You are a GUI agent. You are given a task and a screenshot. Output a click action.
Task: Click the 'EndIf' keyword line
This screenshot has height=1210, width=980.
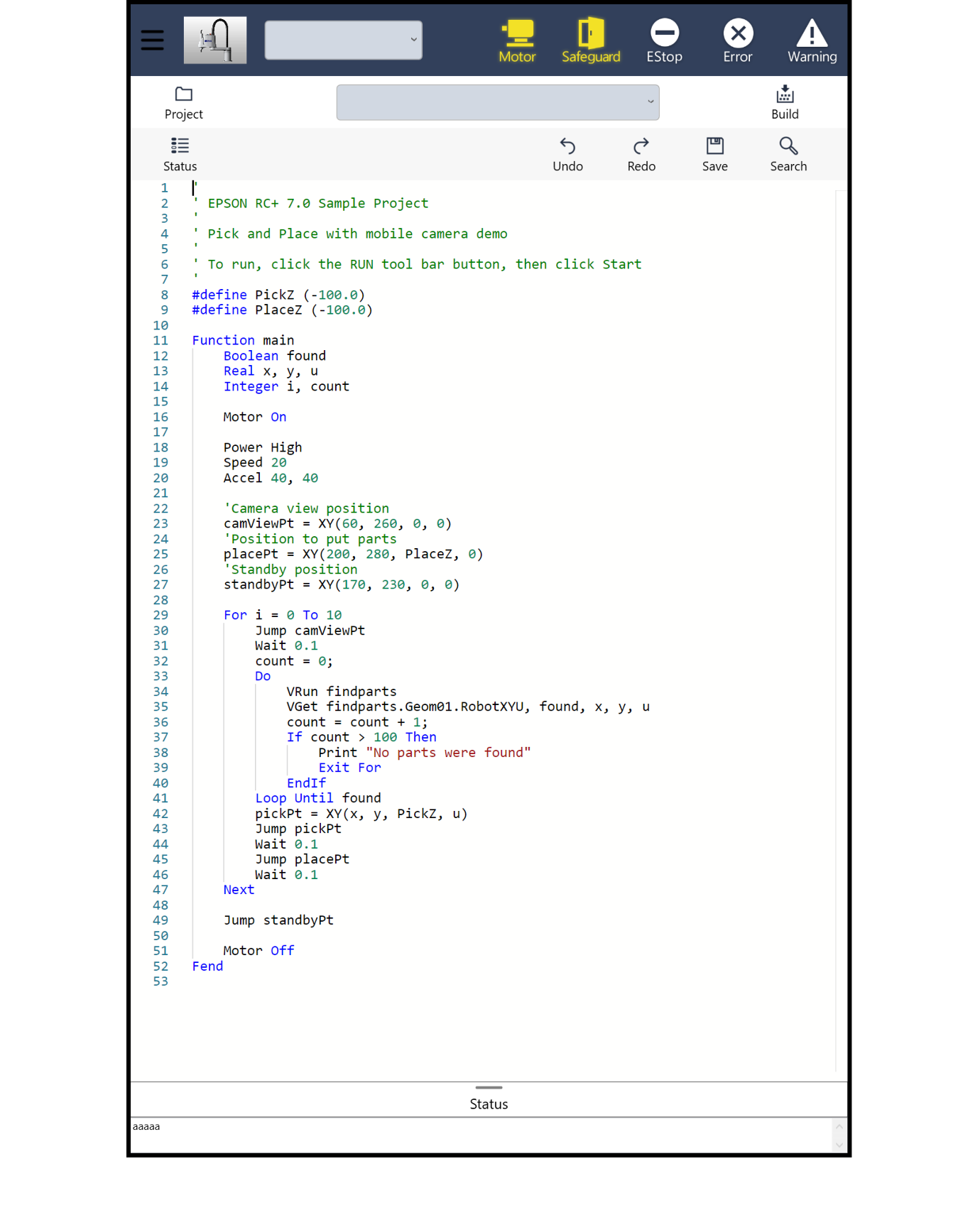pos(306,783)
